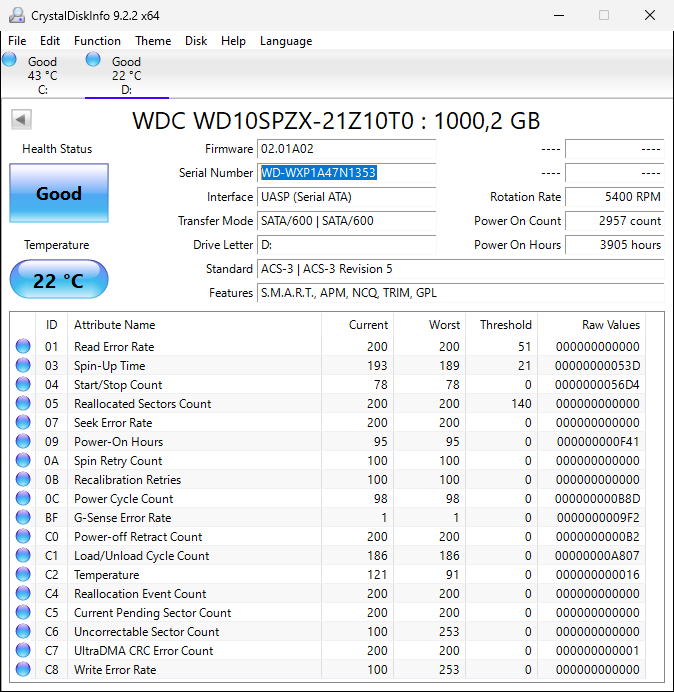Image resolution: width=674 pixels, height=692 pixels.
Task: Select the D: drive status orb
Action: click(x=93, y=60)
